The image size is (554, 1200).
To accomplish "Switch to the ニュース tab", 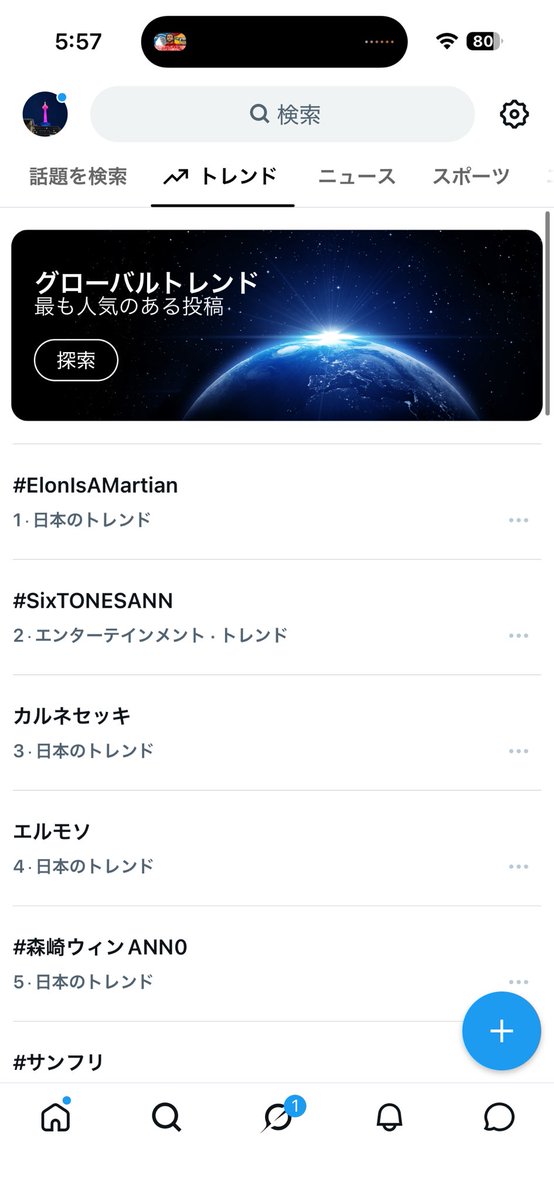I will coord(357,177).
